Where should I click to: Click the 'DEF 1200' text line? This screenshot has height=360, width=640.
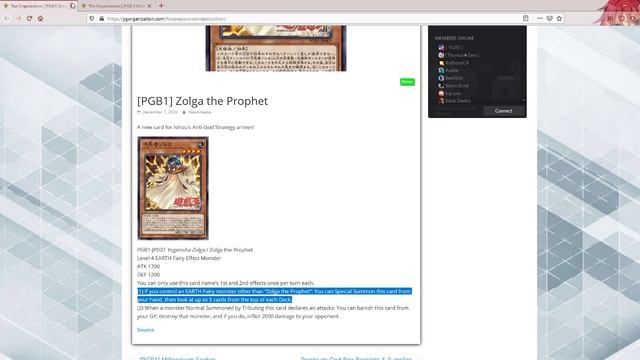coord(149,275)
